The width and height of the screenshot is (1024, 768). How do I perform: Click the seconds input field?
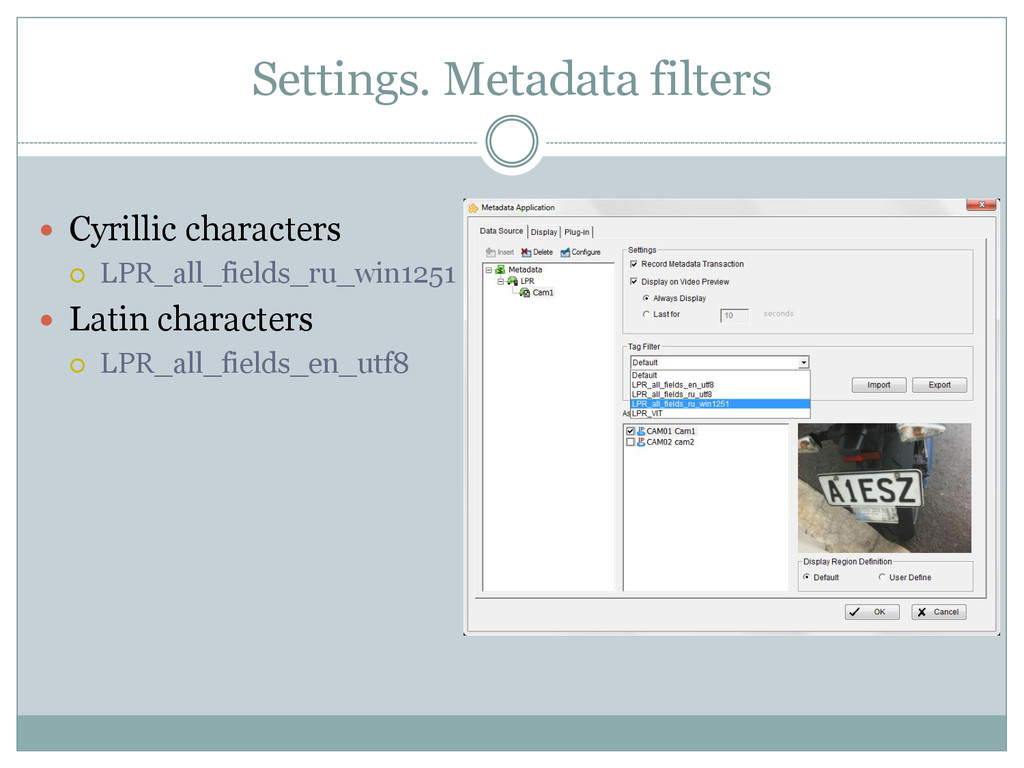(x=734, y=315)
